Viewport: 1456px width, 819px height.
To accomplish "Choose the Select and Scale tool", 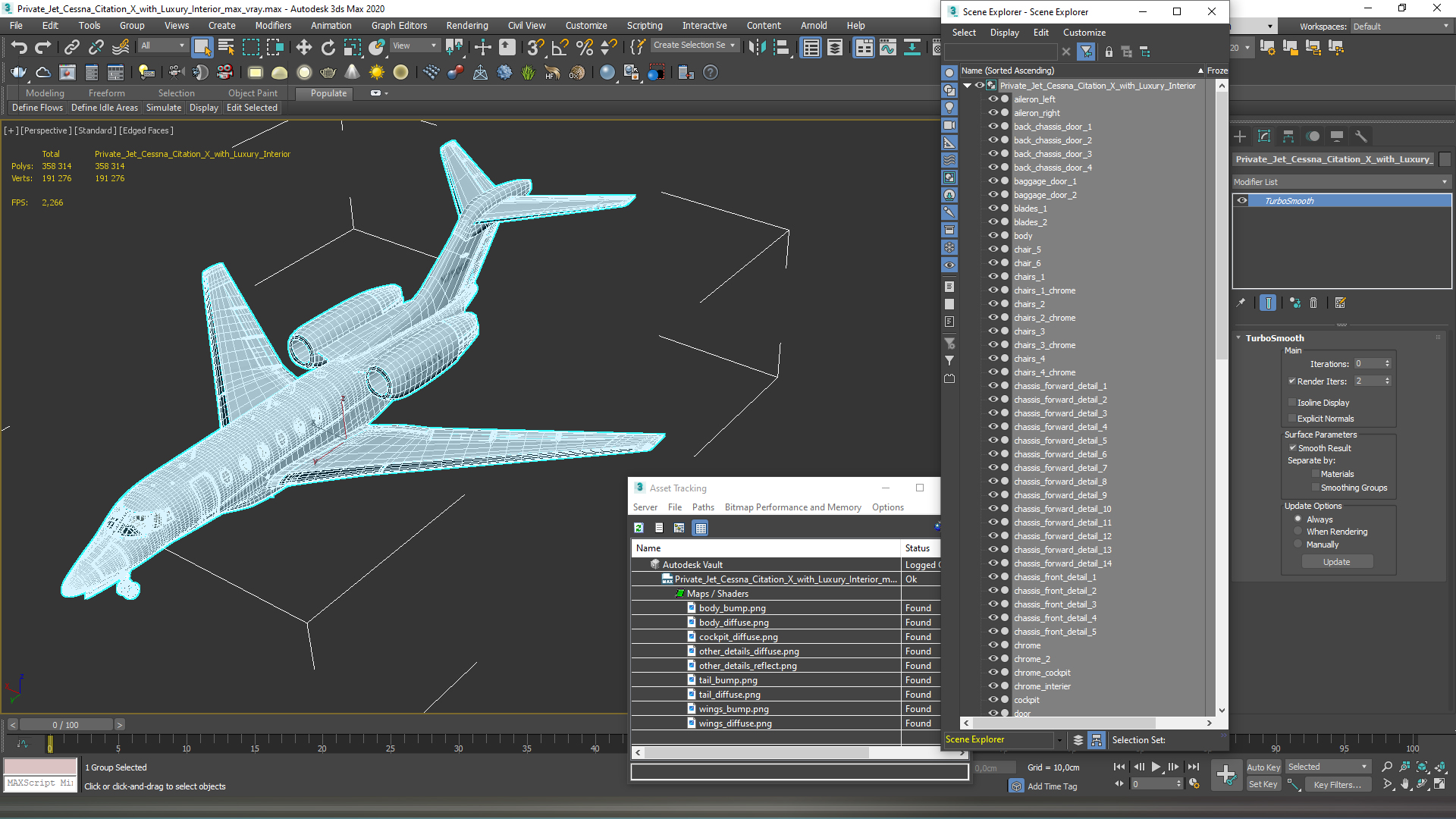I will click(352, 47).
